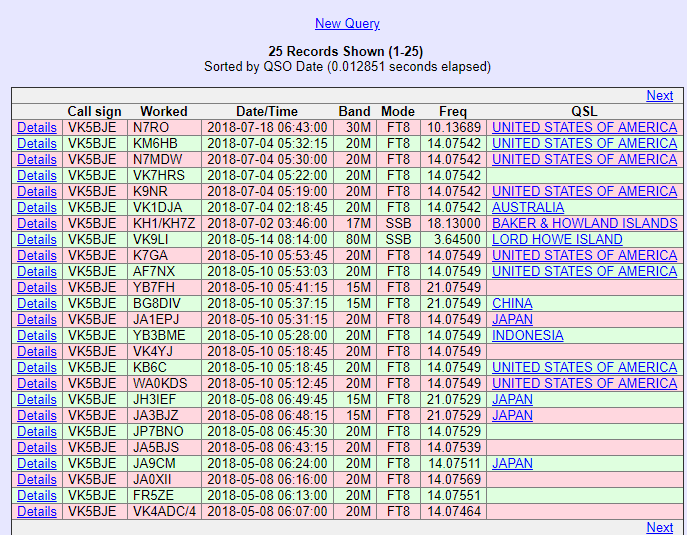Open Details for the KB6C contact
This screenshot has height=535, width=687.
click(37, 367)
